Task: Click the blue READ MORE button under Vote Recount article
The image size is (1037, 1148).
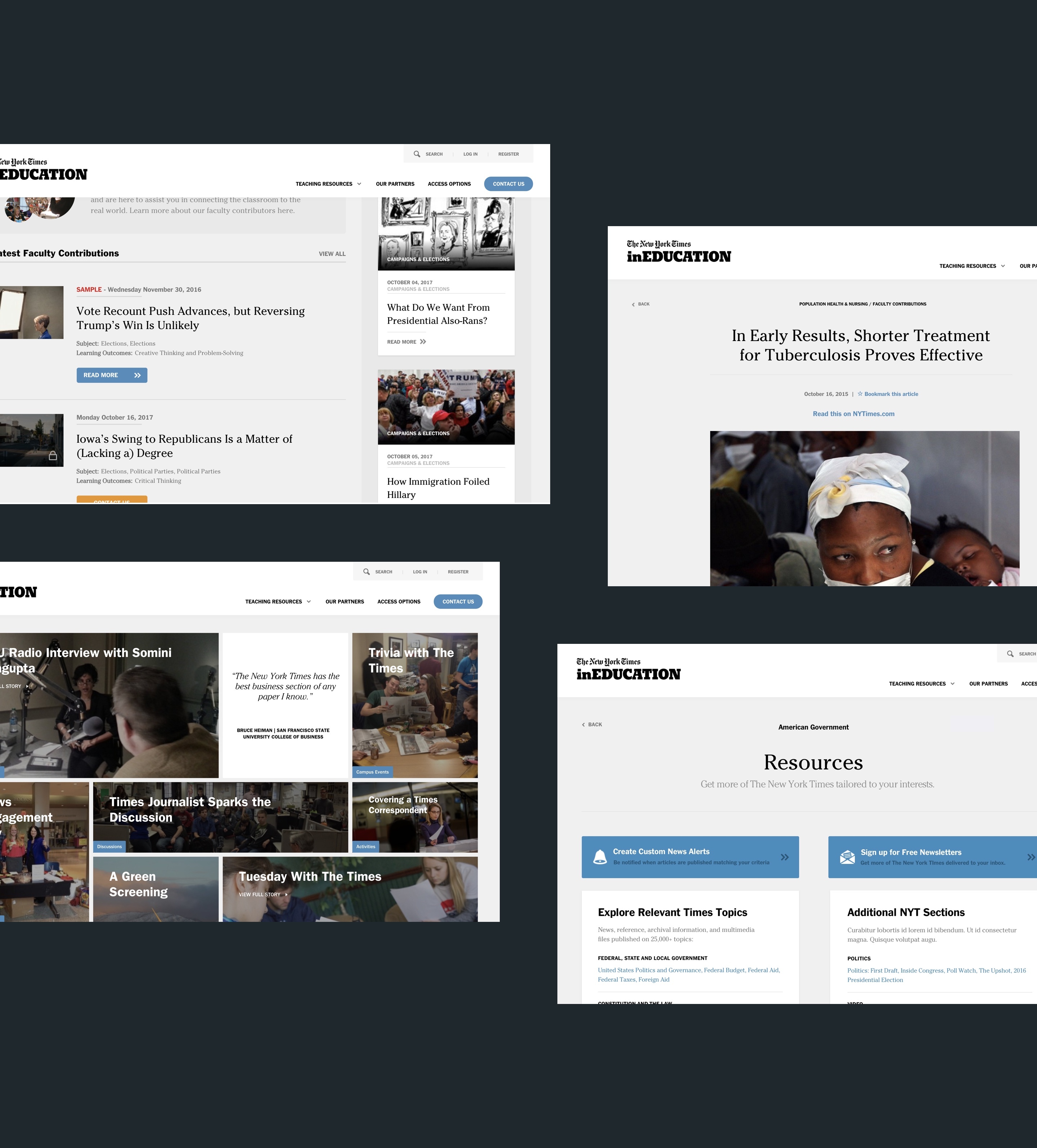Action: tap(112, 375)
